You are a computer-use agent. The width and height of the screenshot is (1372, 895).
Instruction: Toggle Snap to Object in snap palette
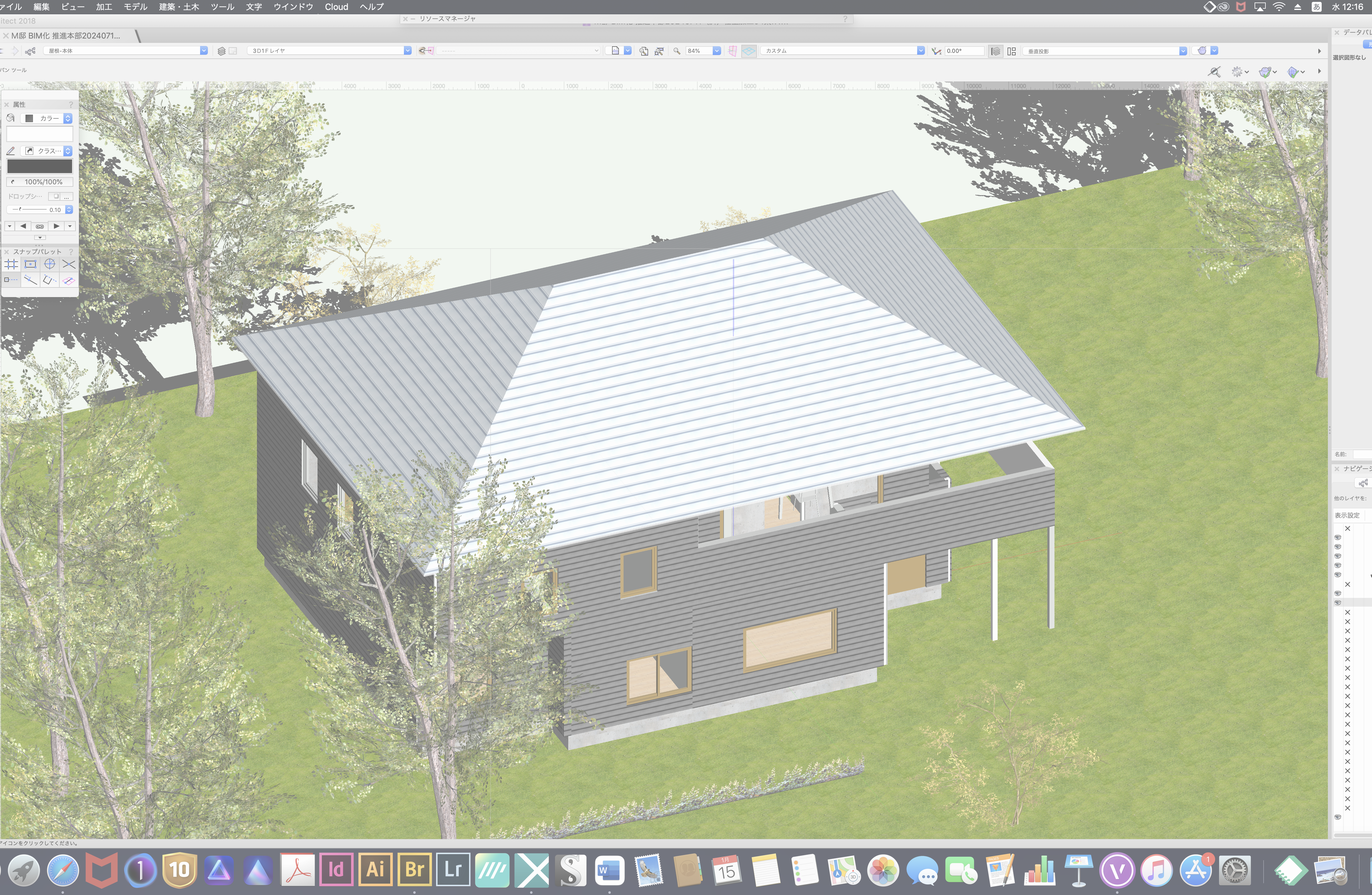tap(30, 265)
